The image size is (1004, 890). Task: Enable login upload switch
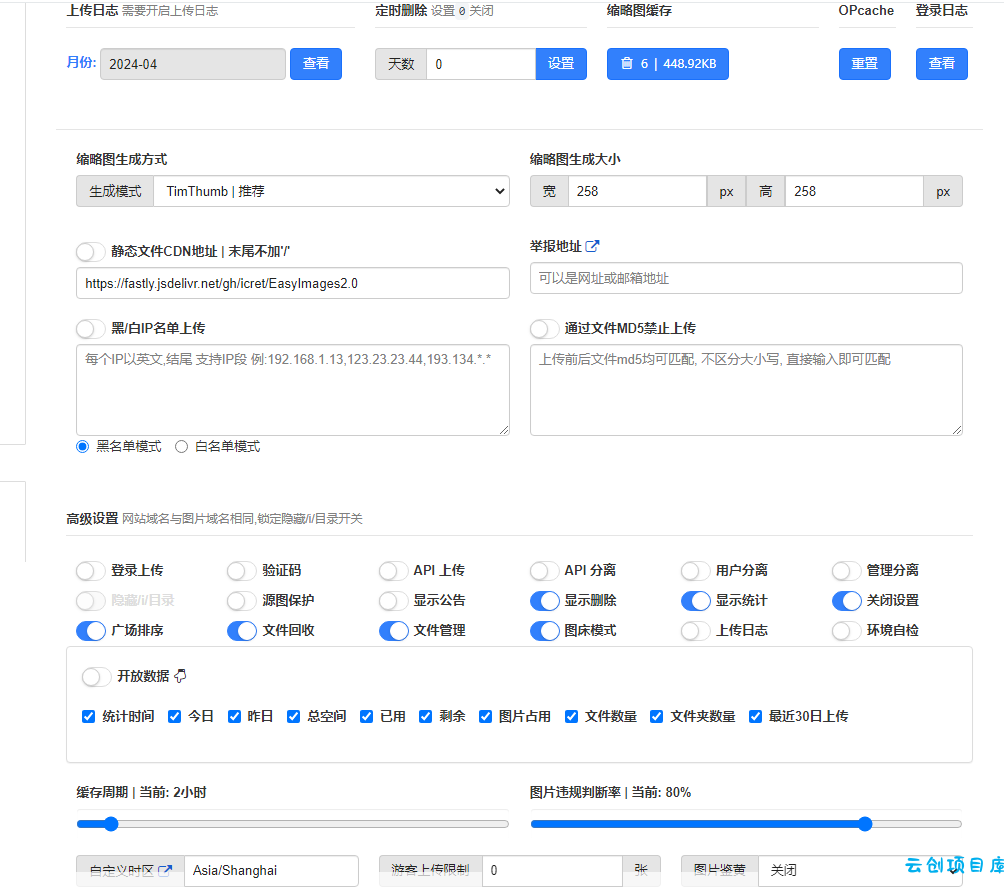[90, 570]
